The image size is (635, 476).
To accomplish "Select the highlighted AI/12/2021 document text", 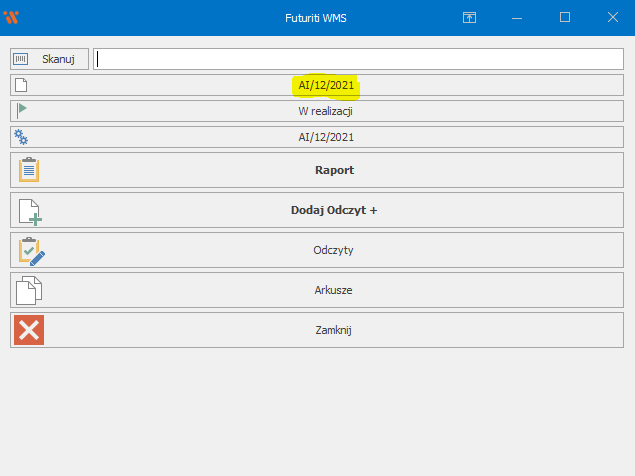I will [x=326, y=85].
